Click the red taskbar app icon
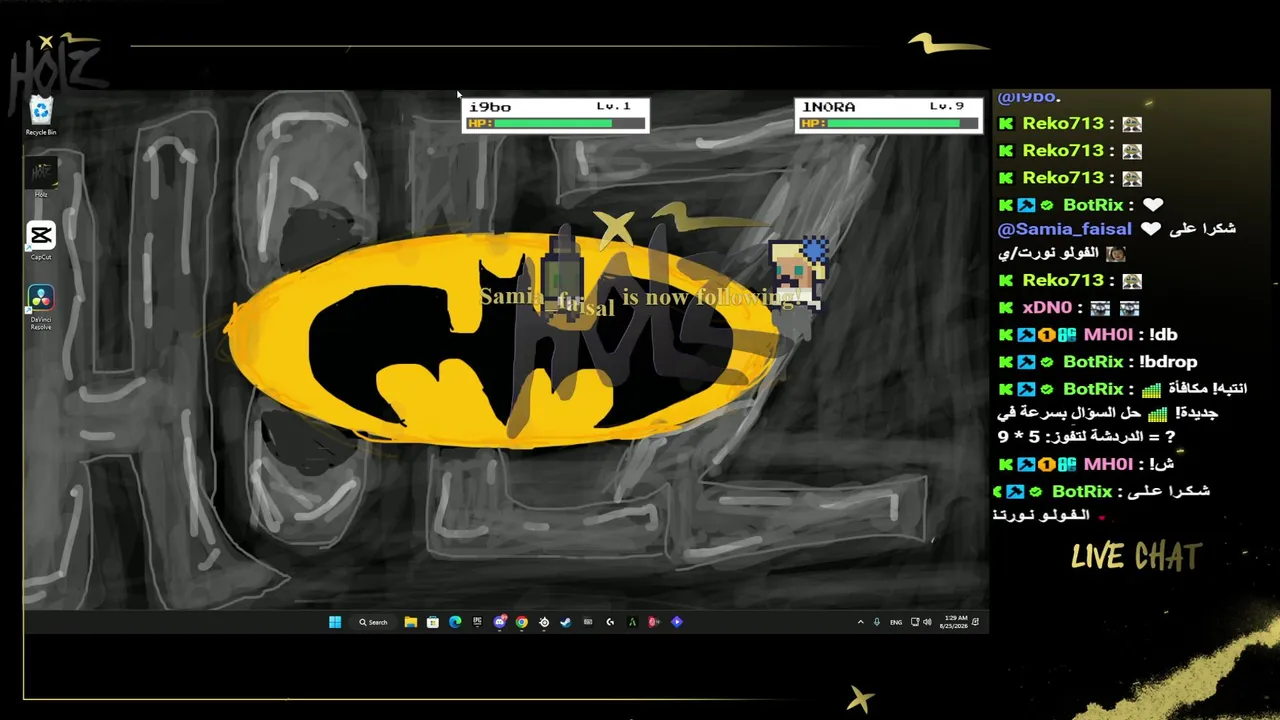 (654, 622)
